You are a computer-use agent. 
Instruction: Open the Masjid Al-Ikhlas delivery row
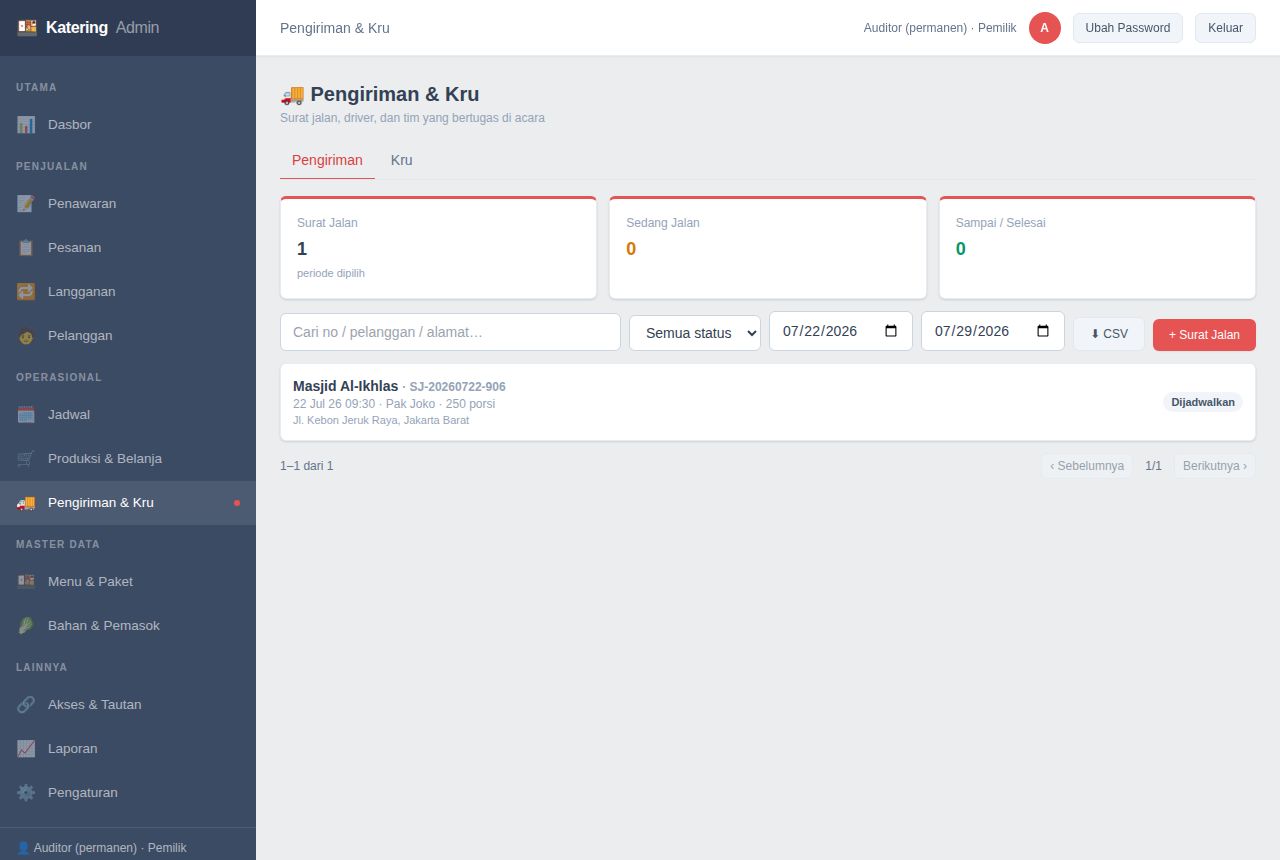[x=768, y=402]
